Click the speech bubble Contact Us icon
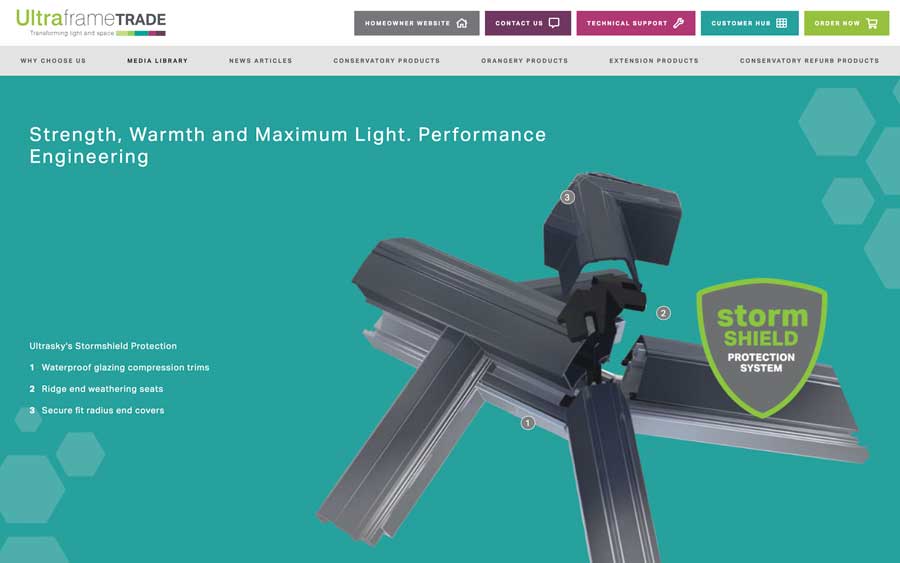 554,23
